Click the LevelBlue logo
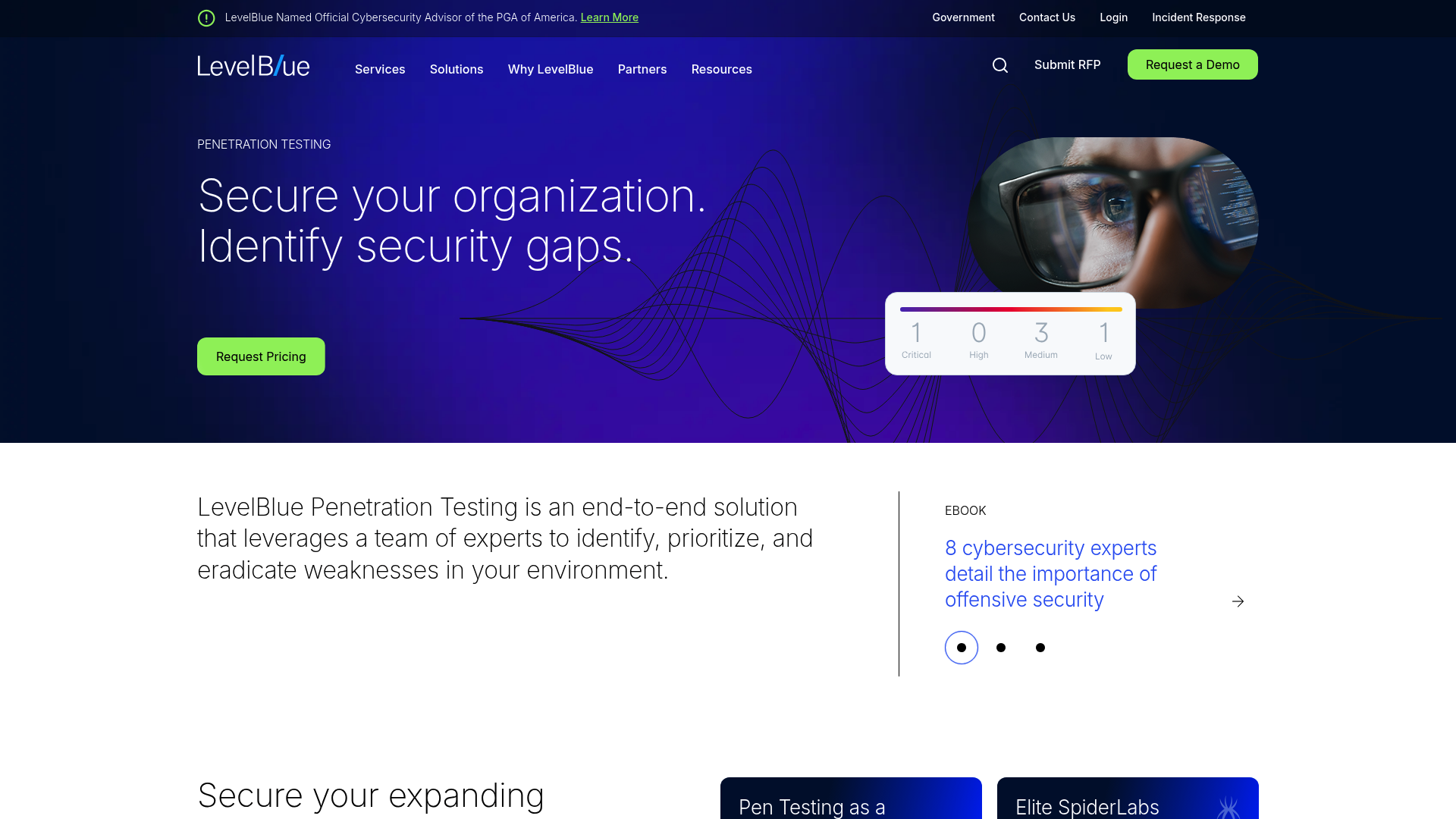Screen dimensions: 1456x819 253,66
